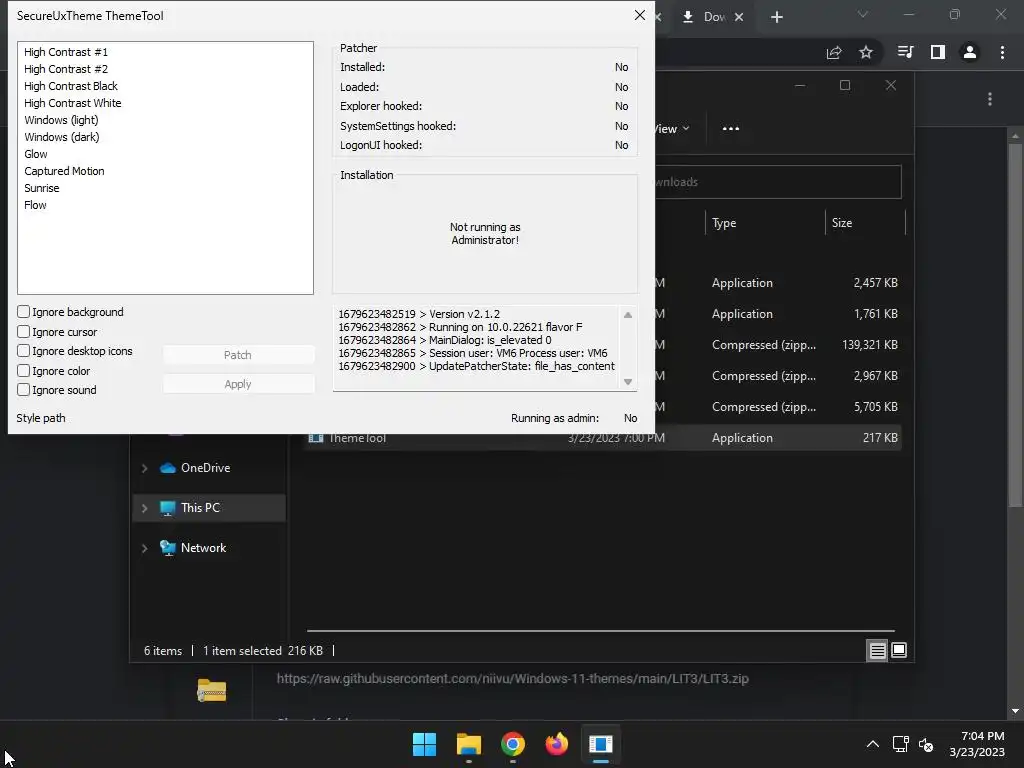Select the Windows (light) theme
1024x768 pixels.
pyautogui.click(x=61, y=120)
